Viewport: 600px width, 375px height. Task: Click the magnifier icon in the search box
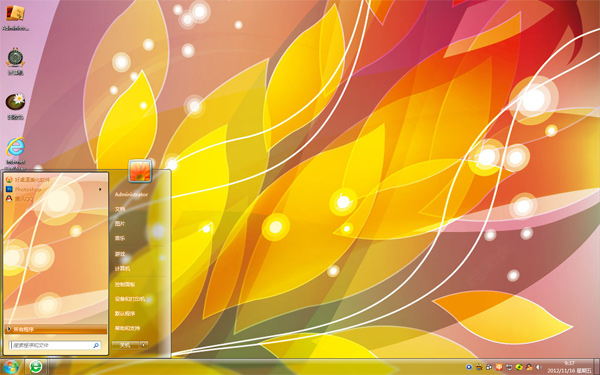coord(96,345)
